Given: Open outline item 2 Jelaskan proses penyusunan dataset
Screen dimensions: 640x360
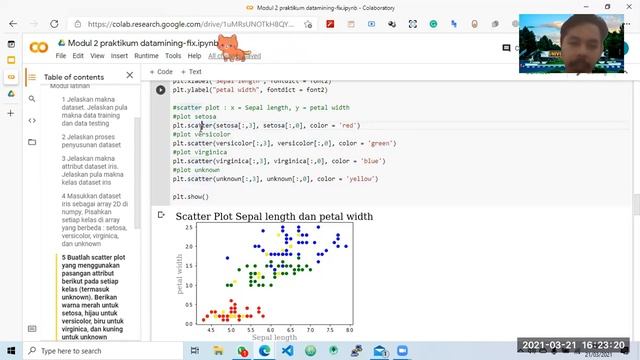Looking at the screenshot, I should point(91,141).
